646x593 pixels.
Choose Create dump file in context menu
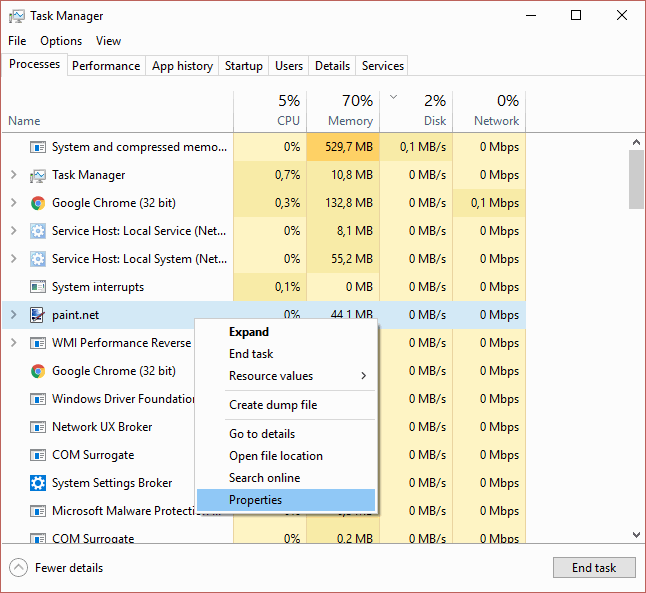coord(286,405)
